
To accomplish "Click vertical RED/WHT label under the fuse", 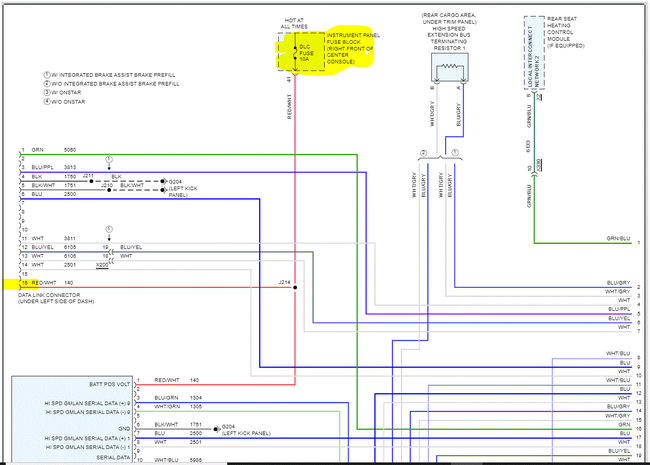I will point(289,107).
